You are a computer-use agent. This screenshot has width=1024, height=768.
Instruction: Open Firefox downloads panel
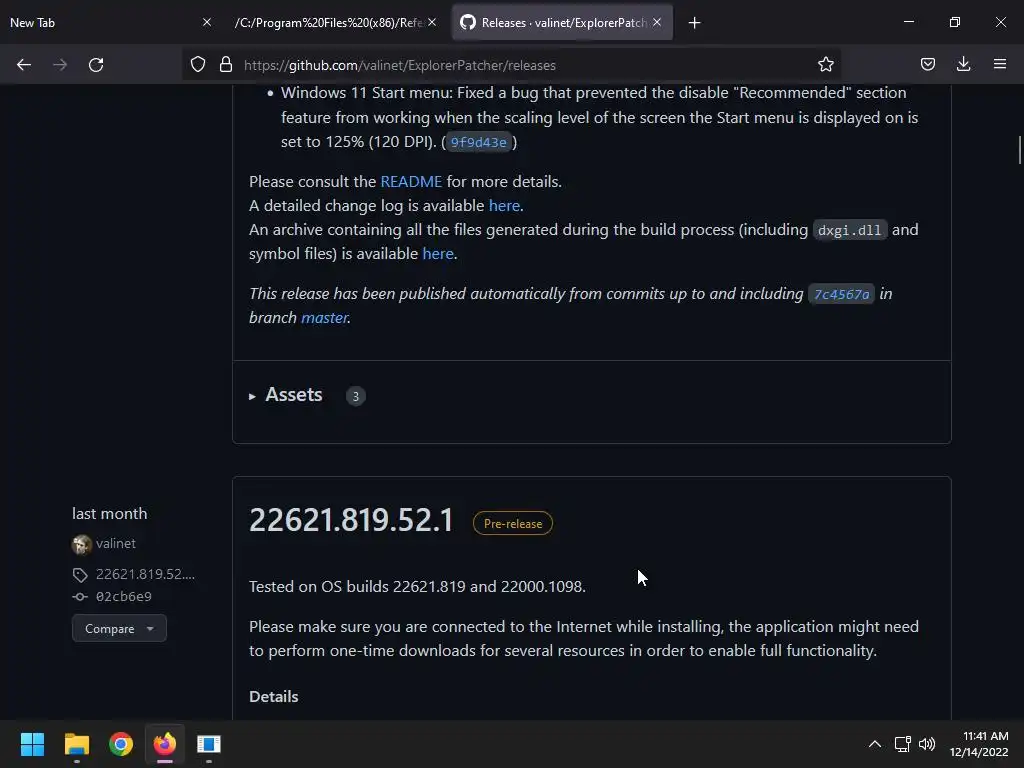click(963, 65)
